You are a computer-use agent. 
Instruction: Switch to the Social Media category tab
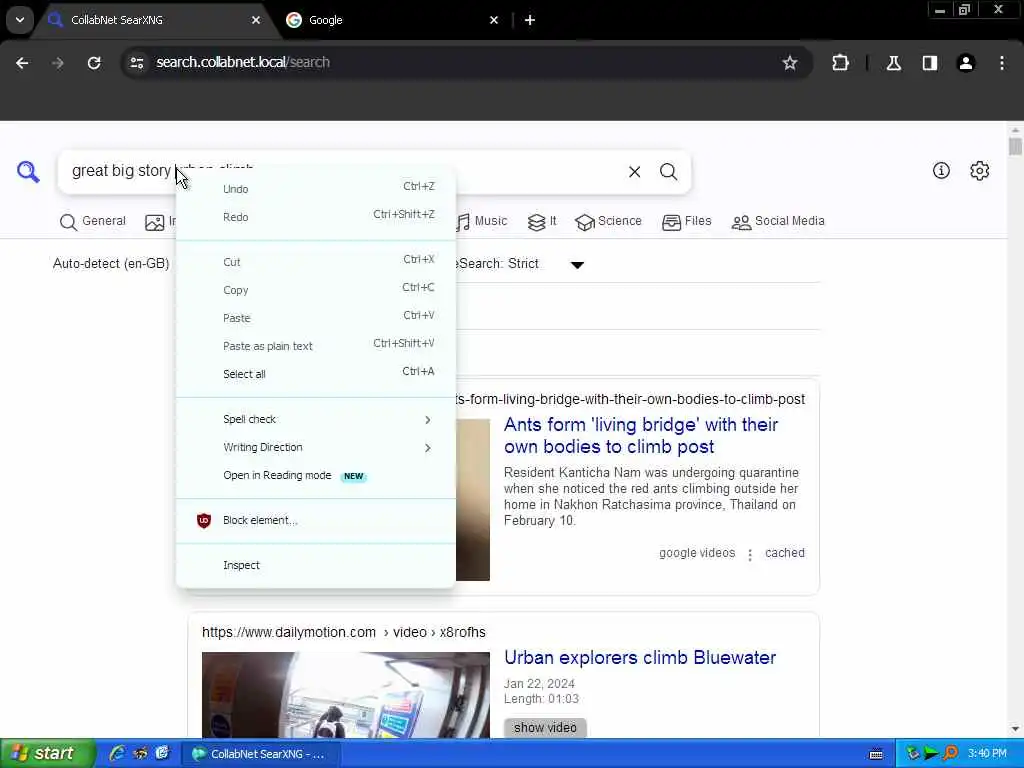point(778,221)
